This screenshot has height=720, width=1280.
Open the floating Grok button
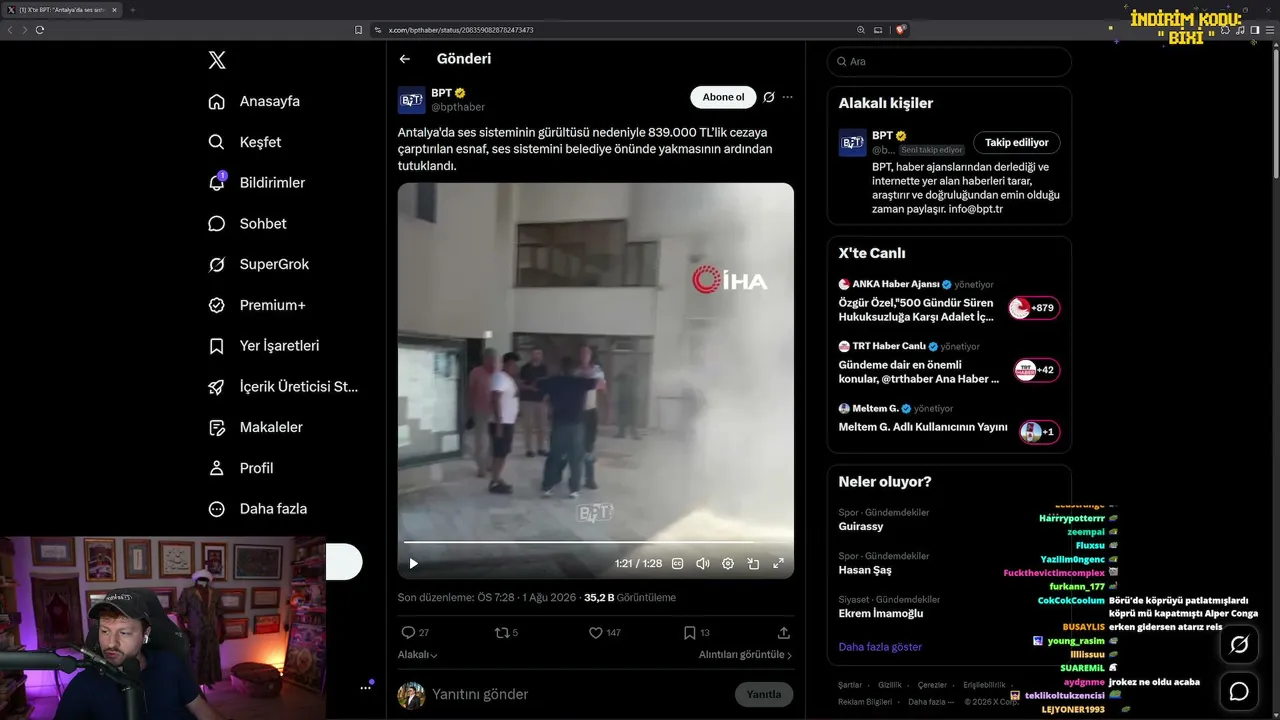(x=1239, y=645)
